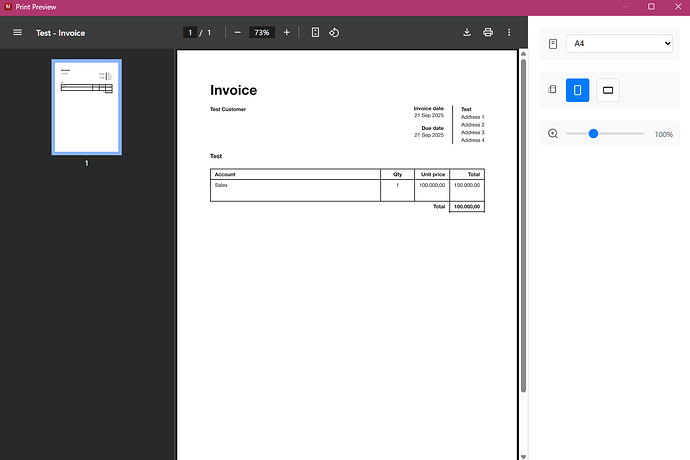Screen dimensions: 690x460
Task: Open the more actions three-dot menu
Action: click(509, 33)
